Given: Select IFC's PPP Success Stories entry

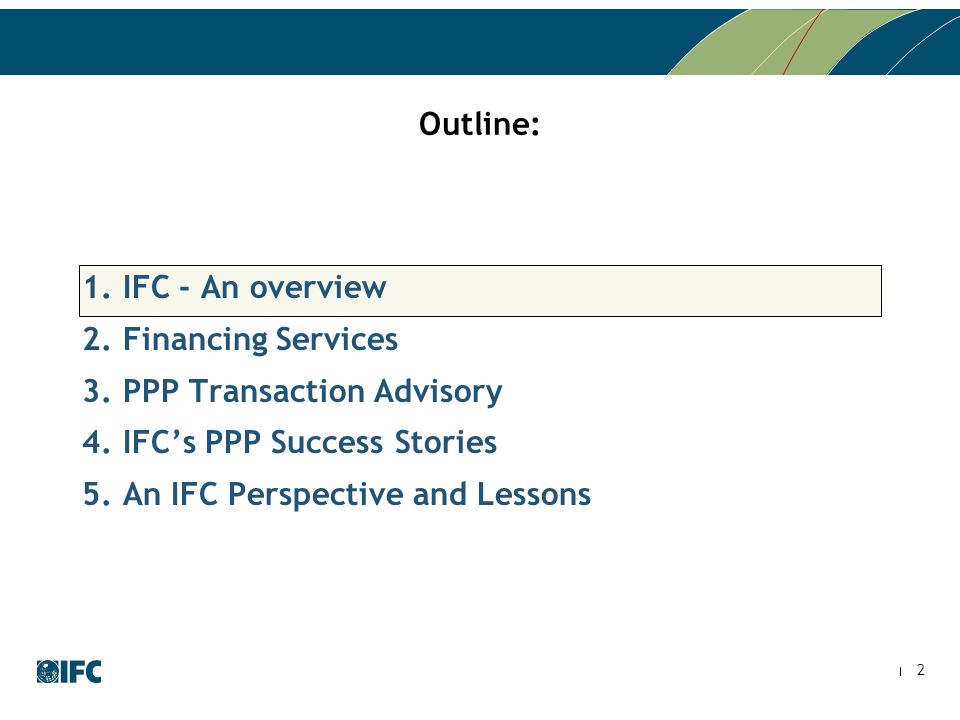Looking at the screenshot, I should click(x=290, y=443).
